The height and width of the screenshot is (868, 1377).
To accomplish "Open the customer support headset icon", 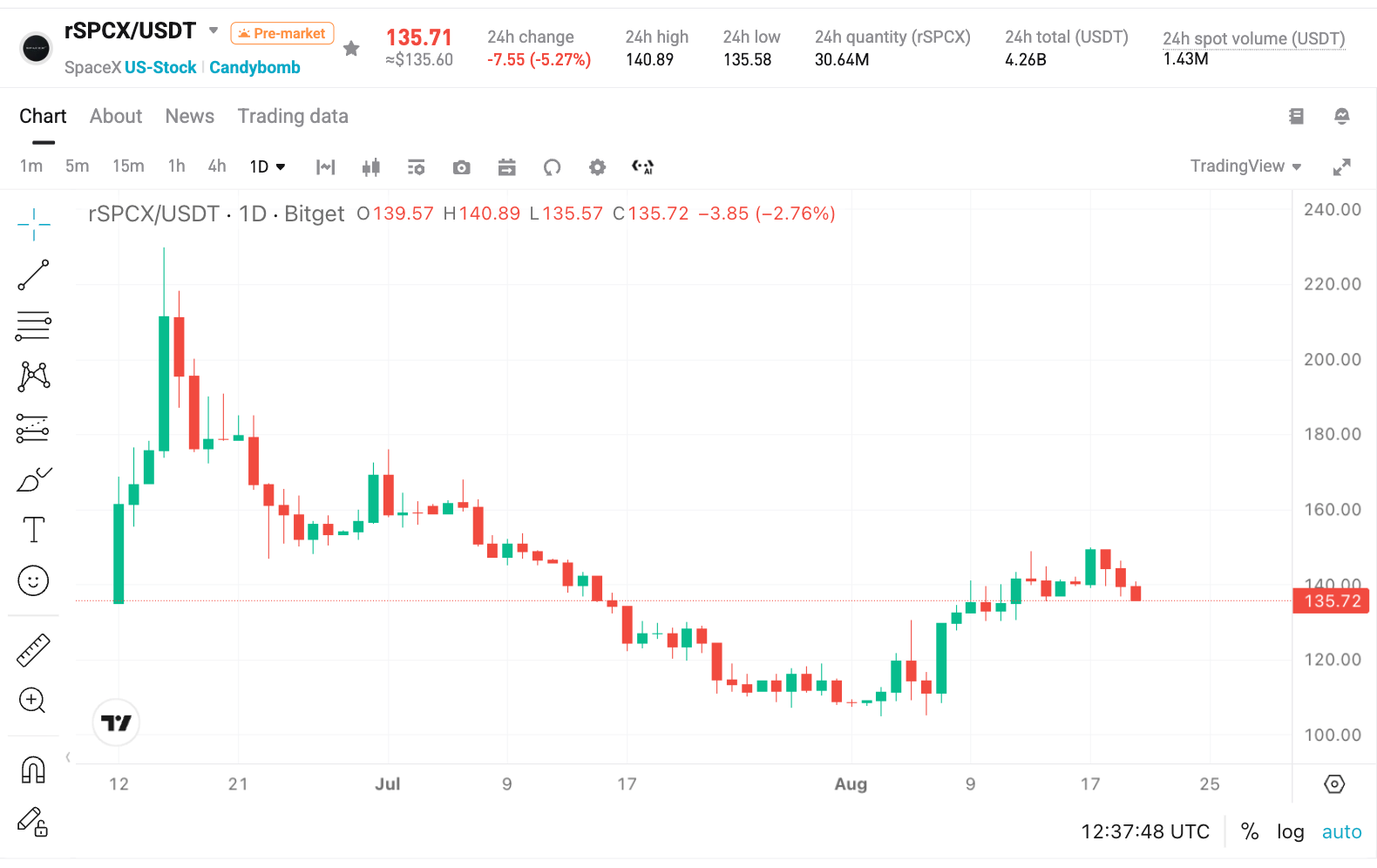I will 1342,116.
